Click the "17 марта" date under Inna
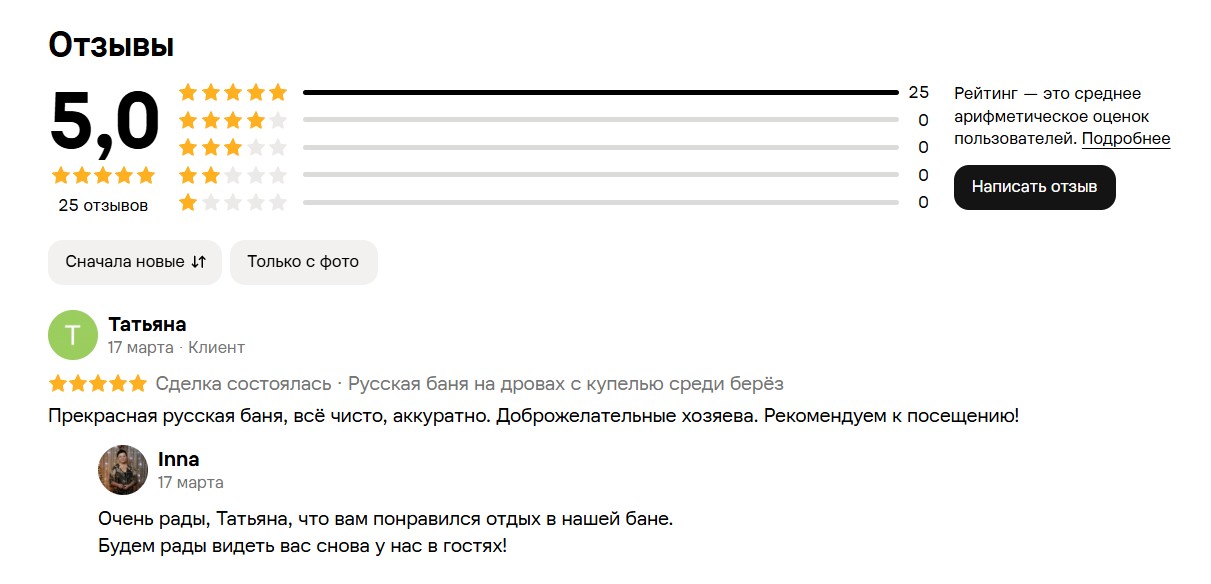 [191, 482]
